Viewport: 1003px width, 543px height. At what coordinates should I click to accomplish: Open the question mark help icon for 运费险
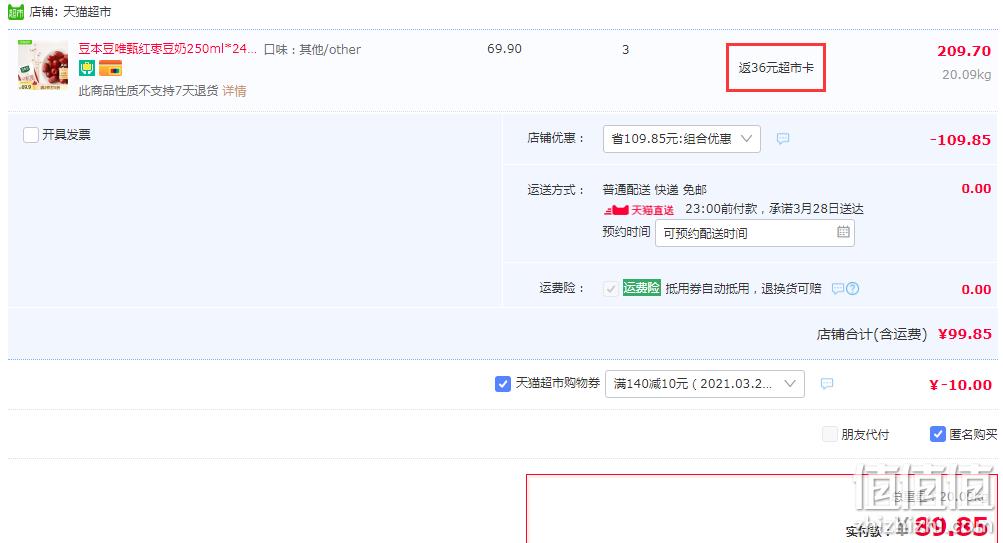tap(853, 289)
